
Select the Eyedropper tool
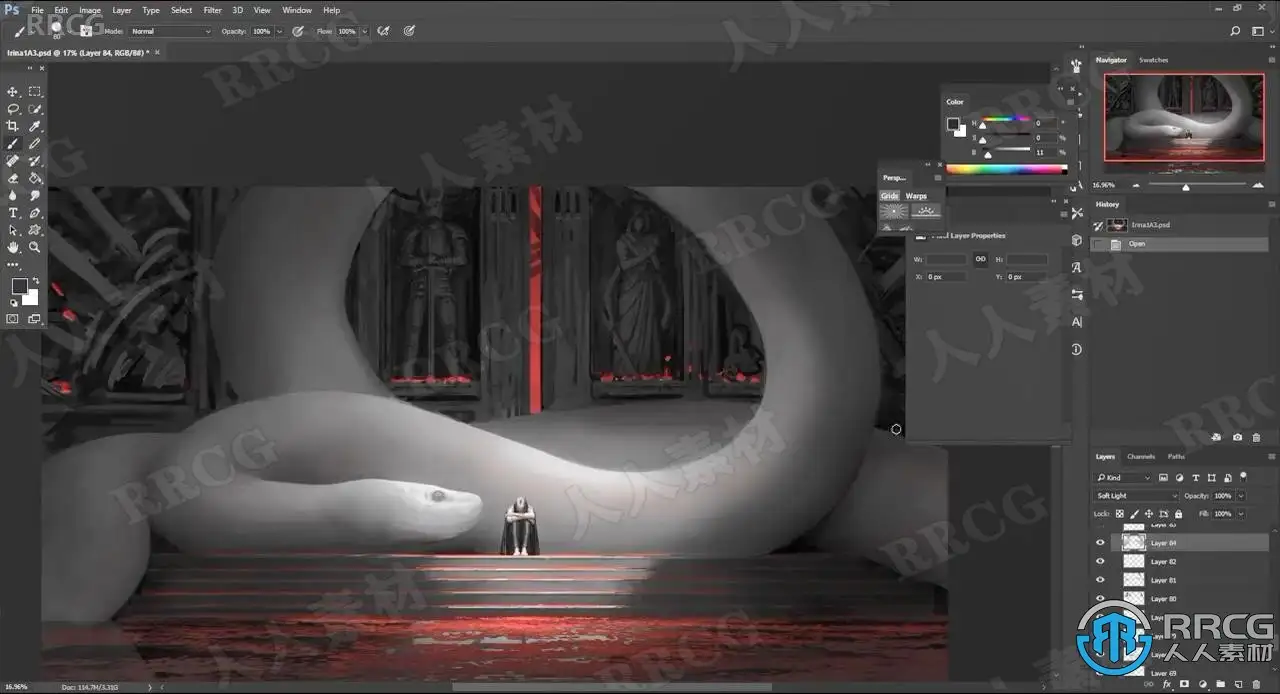35,126
